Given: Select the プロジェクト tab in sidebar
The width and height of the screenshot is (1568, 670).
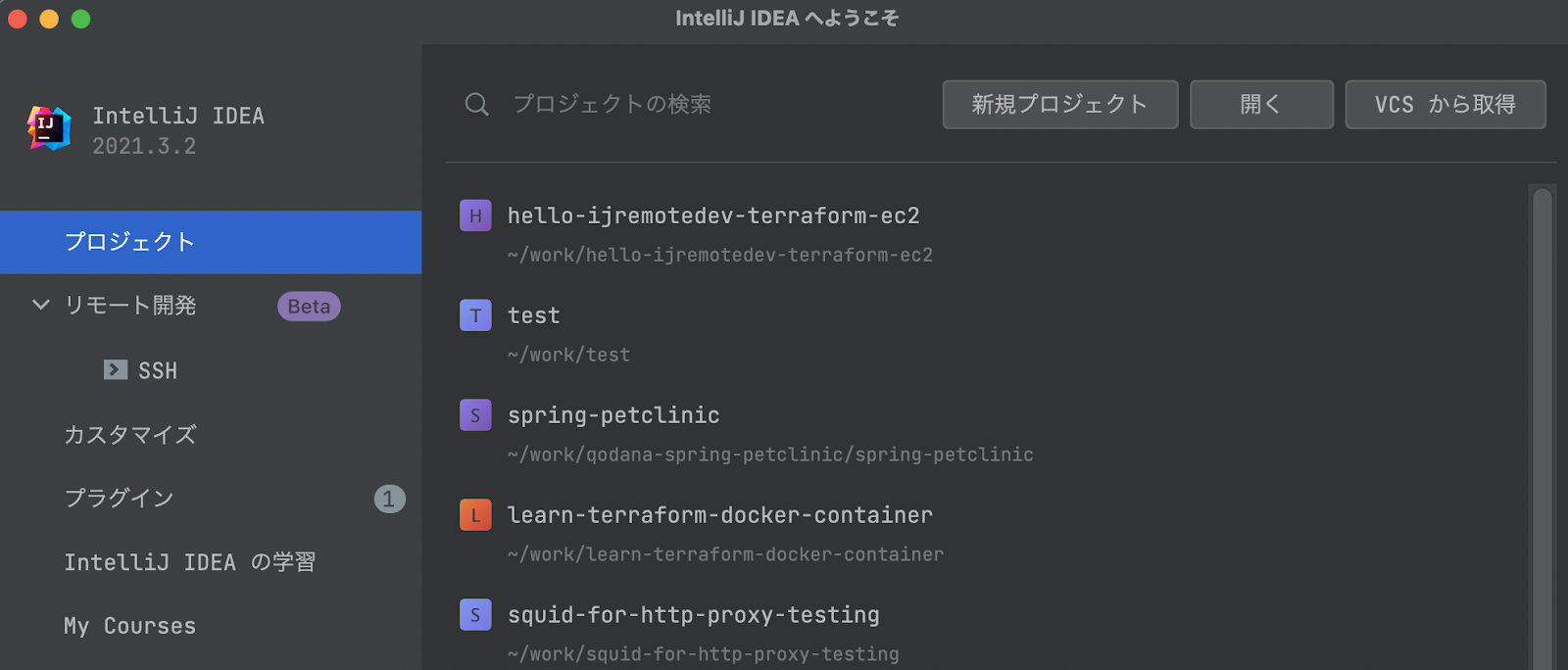Looking at the screenshot, I should 211,242.
